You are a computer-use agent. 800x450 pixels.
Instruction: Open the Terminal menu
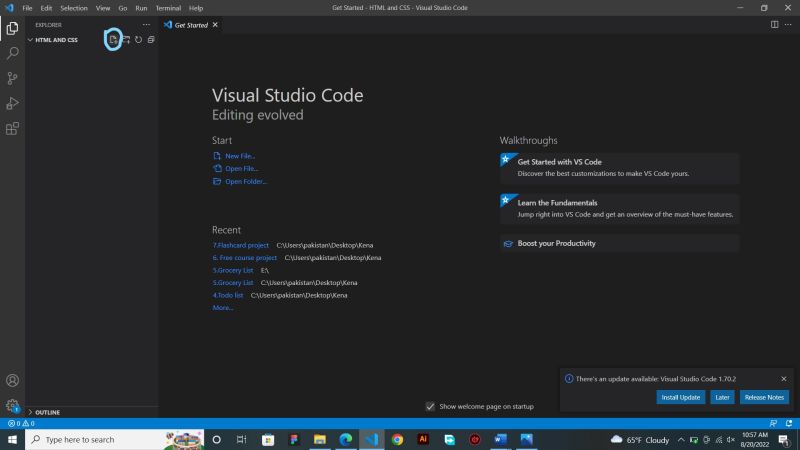pyautogui.click(x=168, y=8)
